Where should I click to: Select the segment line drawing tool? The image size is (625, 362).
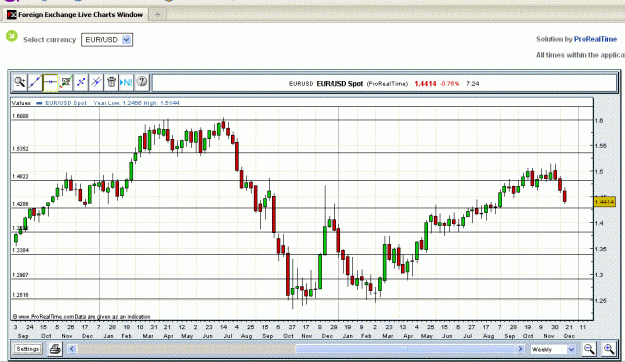tap(81, 83)
